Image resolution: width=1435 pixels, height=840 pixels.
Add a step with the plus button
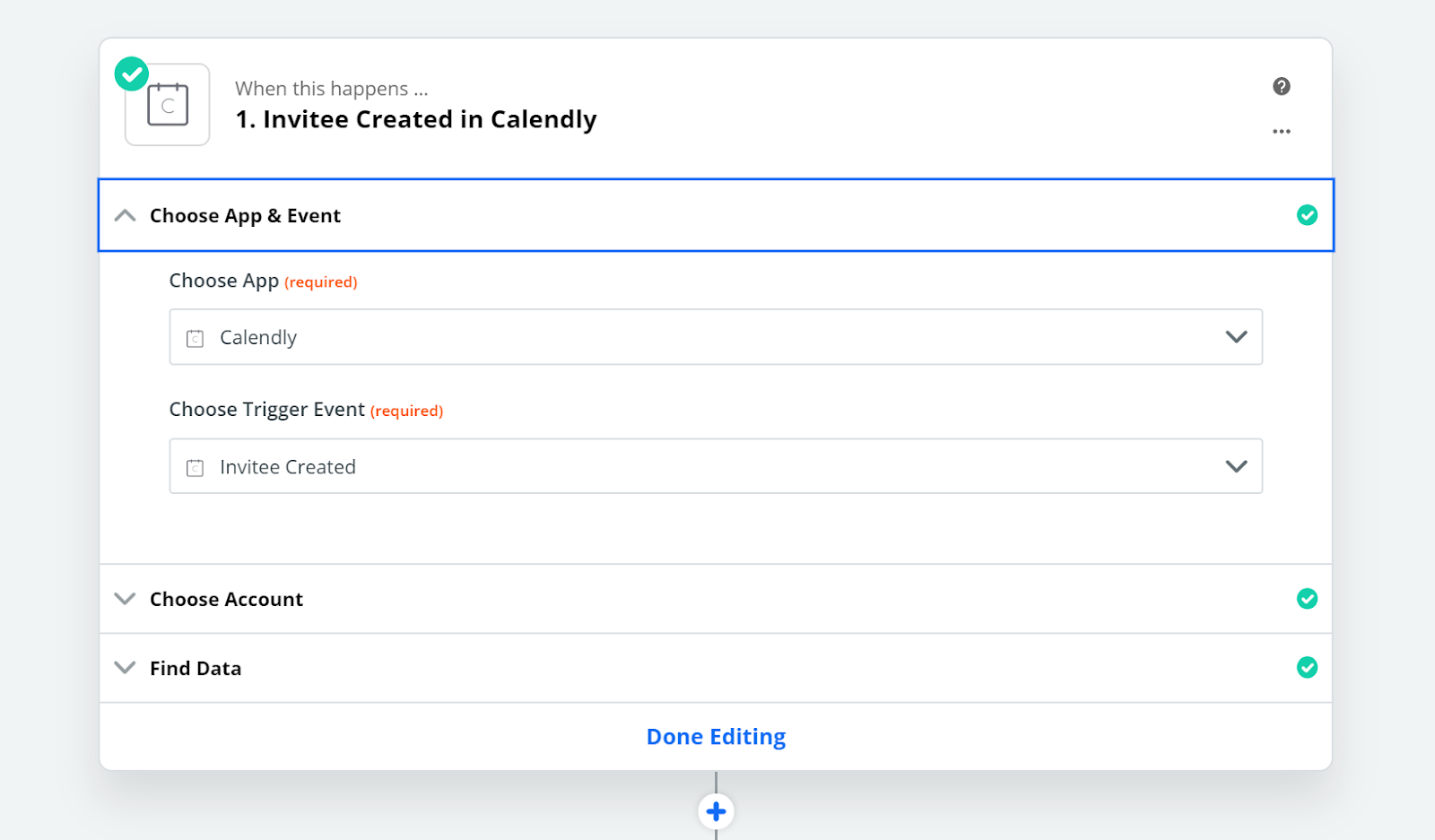tap(716, 811)
